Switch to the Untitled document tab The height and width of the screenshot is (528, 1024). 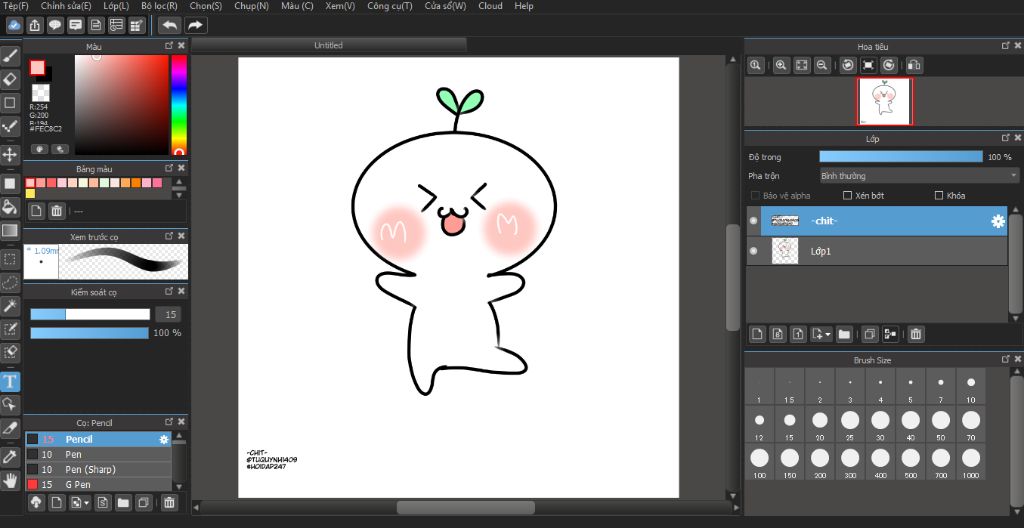click(x=328, y=45)
